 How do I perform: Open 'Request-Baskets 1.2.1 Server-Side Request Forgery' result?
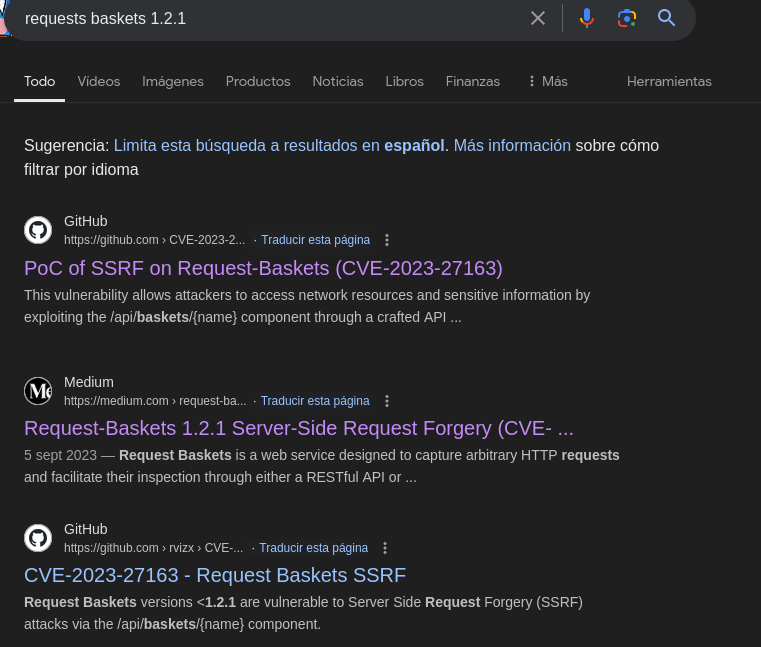click(x=299, y=429)
